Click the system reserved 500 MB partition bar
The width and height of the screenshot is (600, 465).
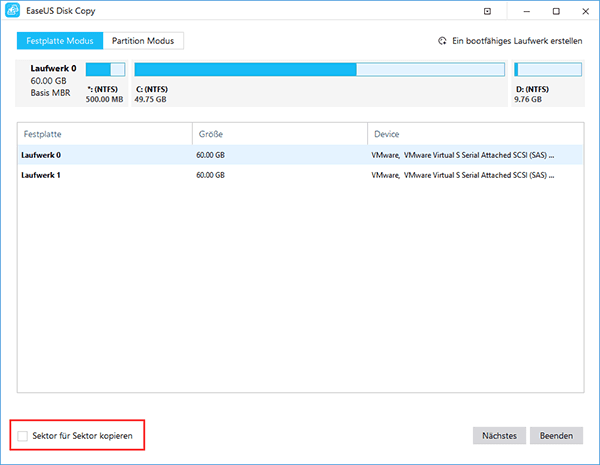105,69
